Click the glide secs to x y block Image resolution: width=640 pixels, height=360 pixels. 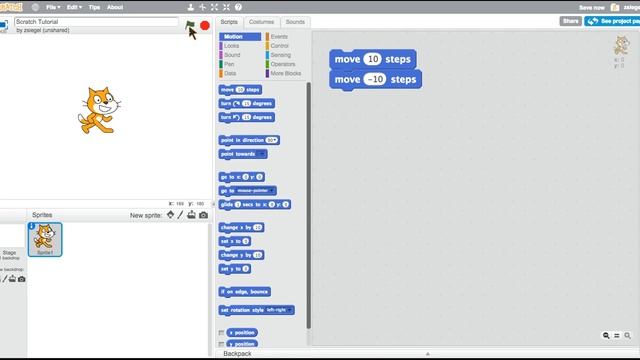pyautogui.click(x=255, y=204)
